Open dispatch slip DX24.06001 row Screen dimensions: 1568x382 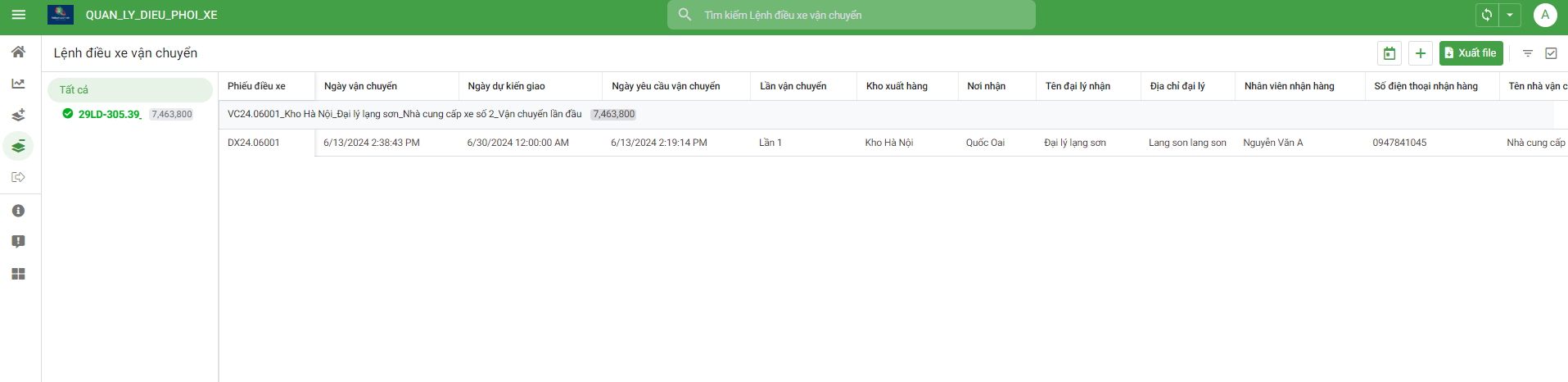[x=254, y=143]
